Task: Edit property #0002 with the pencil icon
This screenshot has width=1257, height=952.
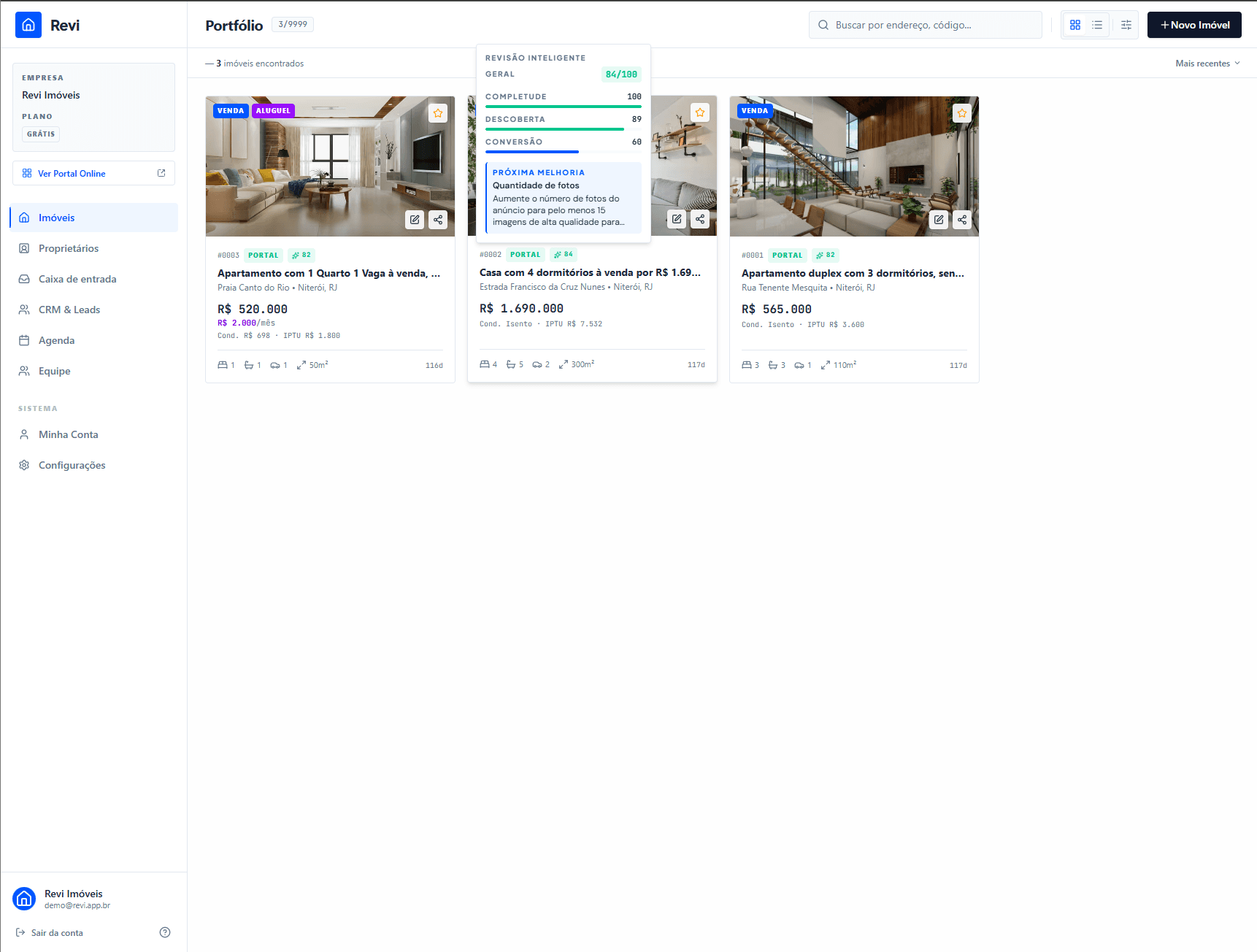Action: pyautogui.click(x=677, y=219)
